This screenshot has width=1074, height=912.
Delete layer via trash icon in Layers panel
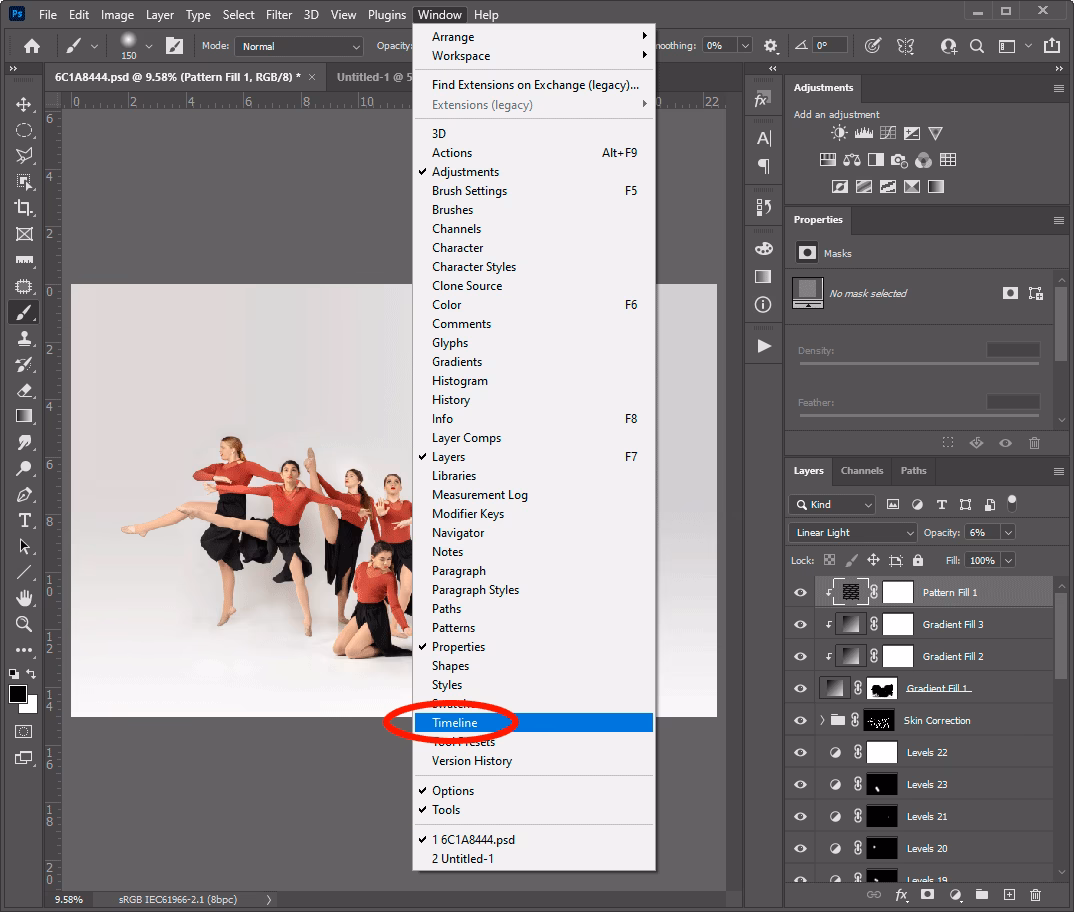(x=1035, y=896)
